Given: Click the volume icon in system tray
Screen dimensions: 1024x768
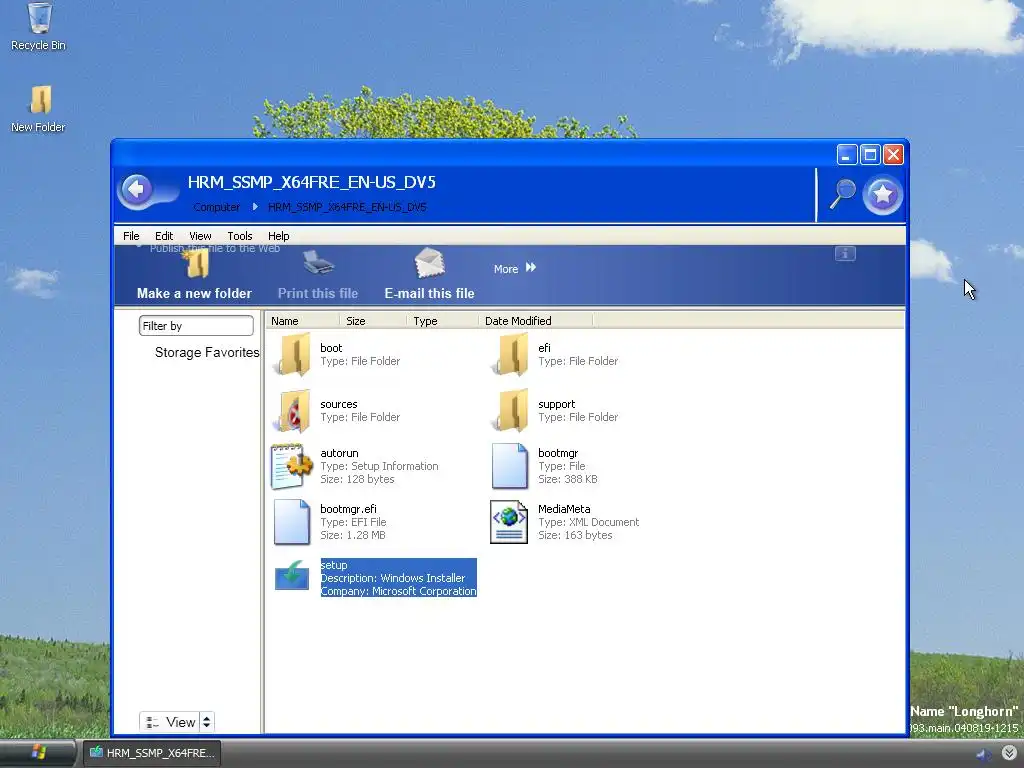Looking at the screenshot, I should (x=984, y=755).
